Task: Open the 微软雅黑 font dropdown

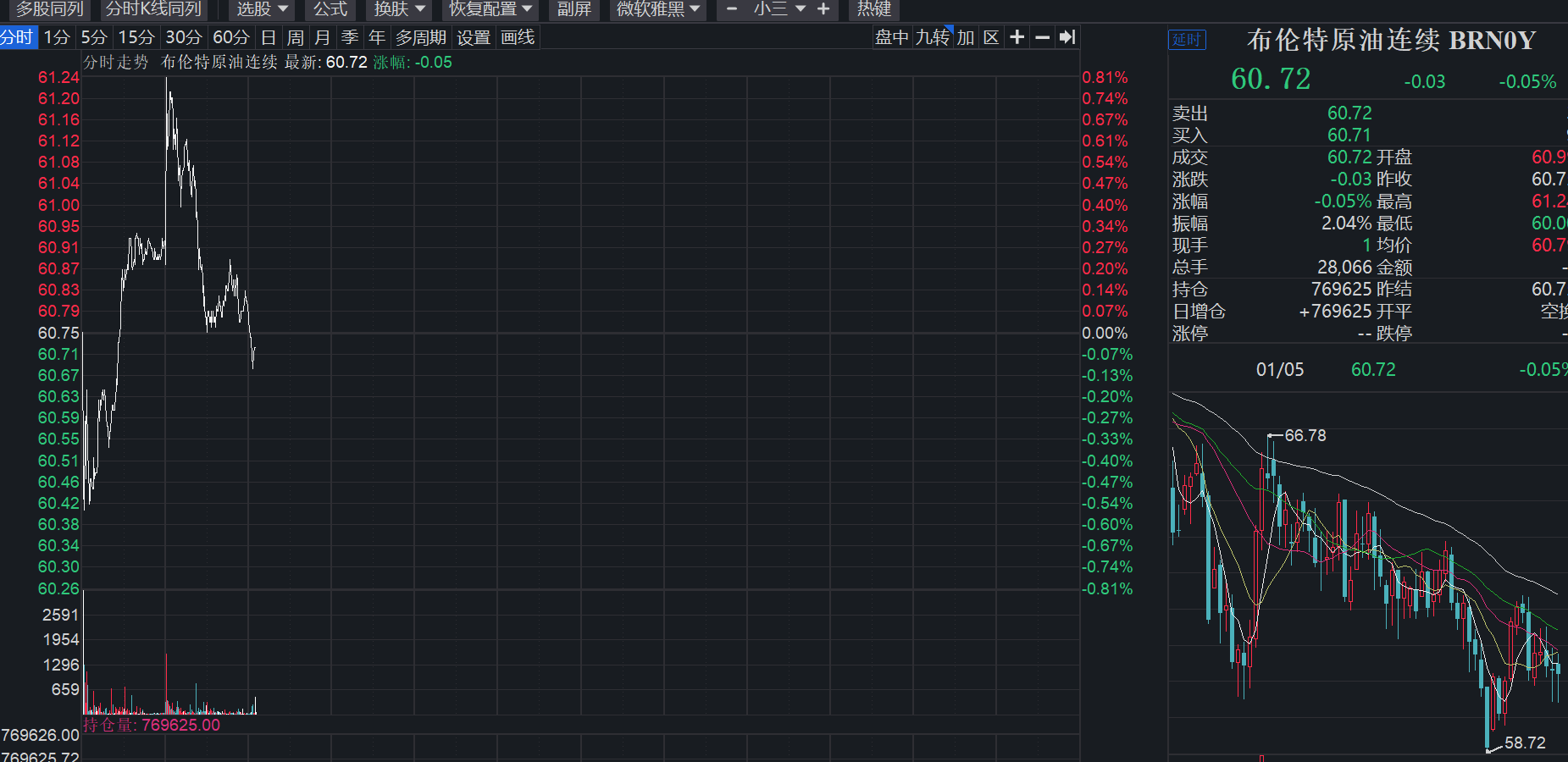Action: (657, 9)
